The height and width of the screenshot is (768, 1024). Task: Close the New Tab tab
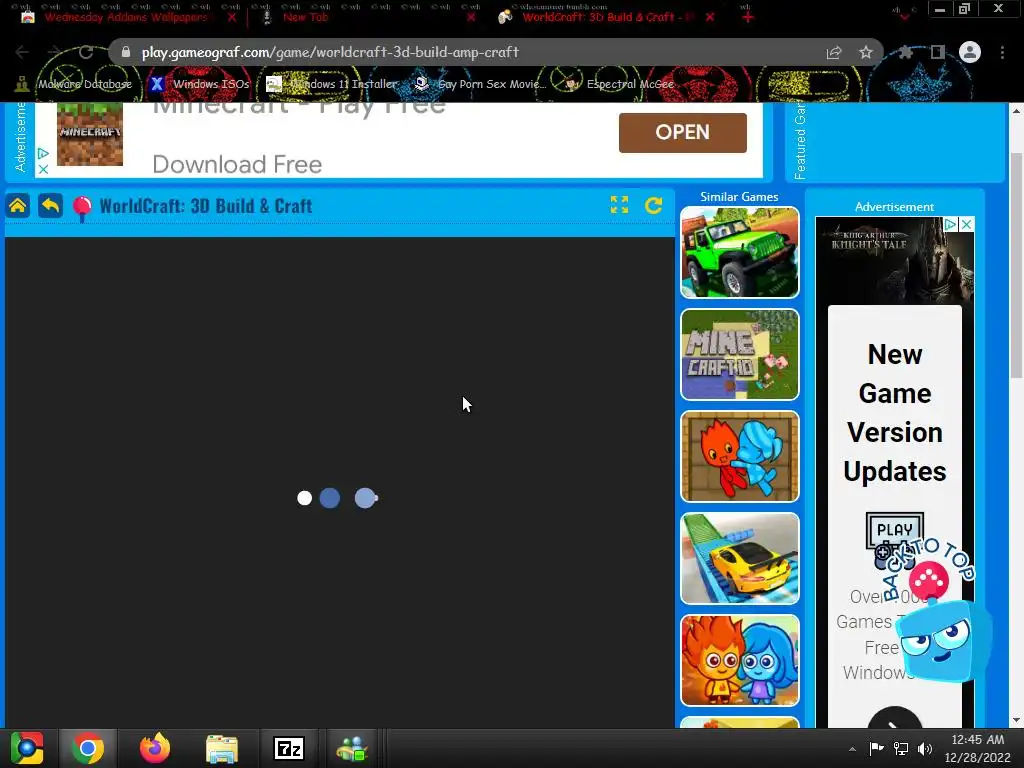coord(471,17)
